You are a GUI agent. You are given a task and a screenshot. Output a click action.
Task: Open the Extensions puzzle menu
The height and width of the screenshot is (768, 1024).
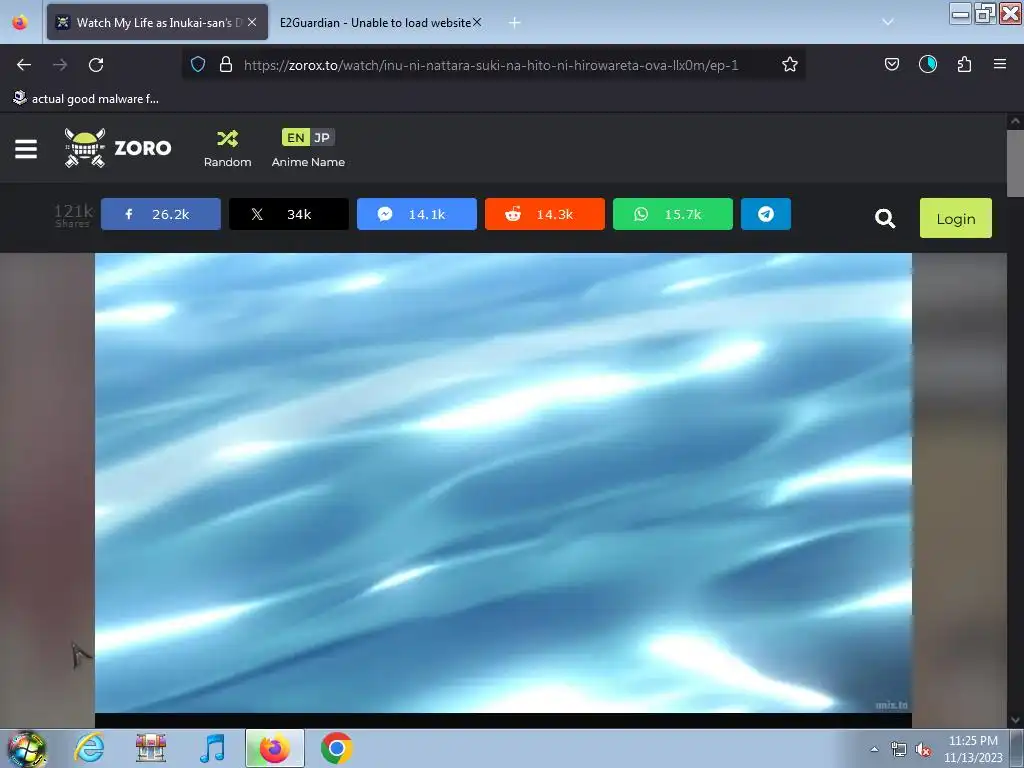[964, 64]
